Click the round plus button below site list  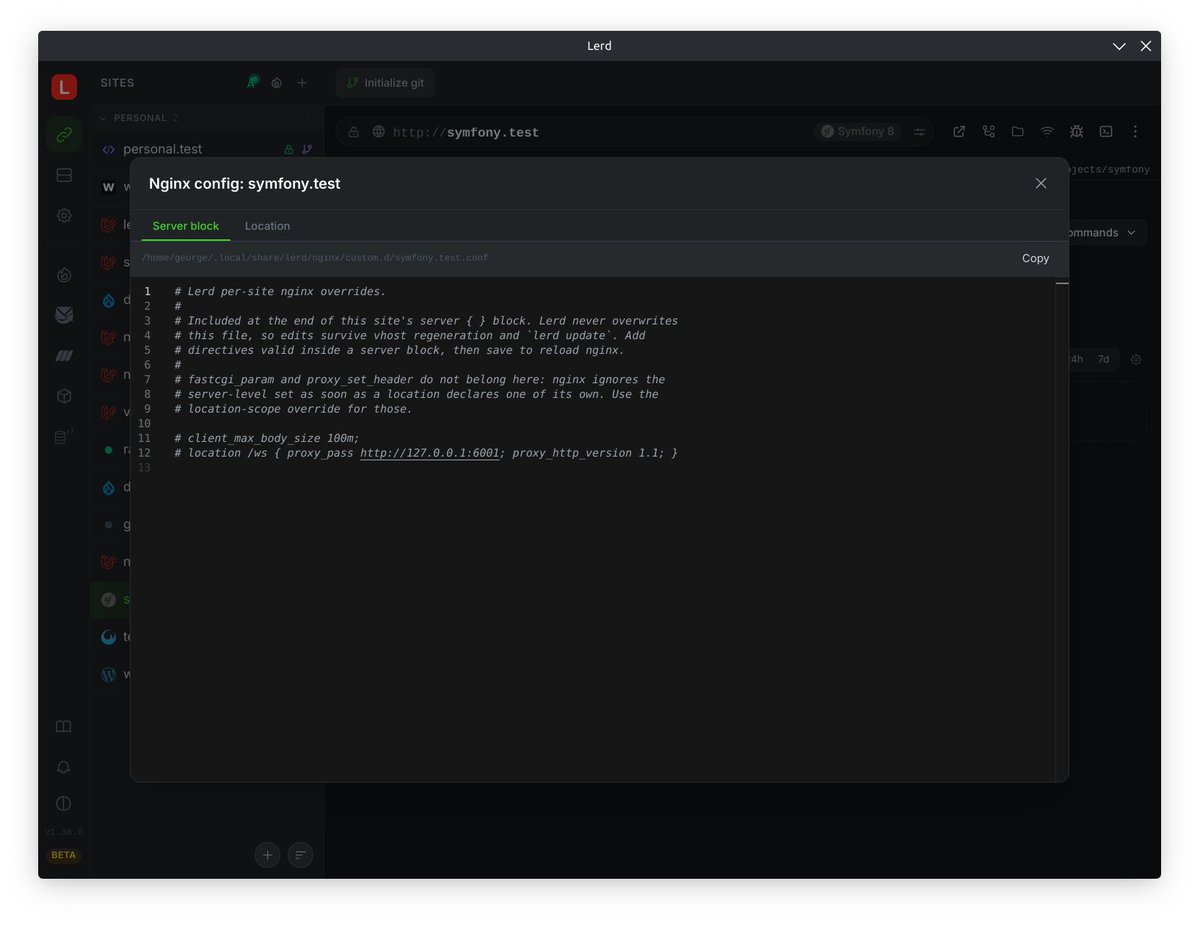click(x=267, y=855)
